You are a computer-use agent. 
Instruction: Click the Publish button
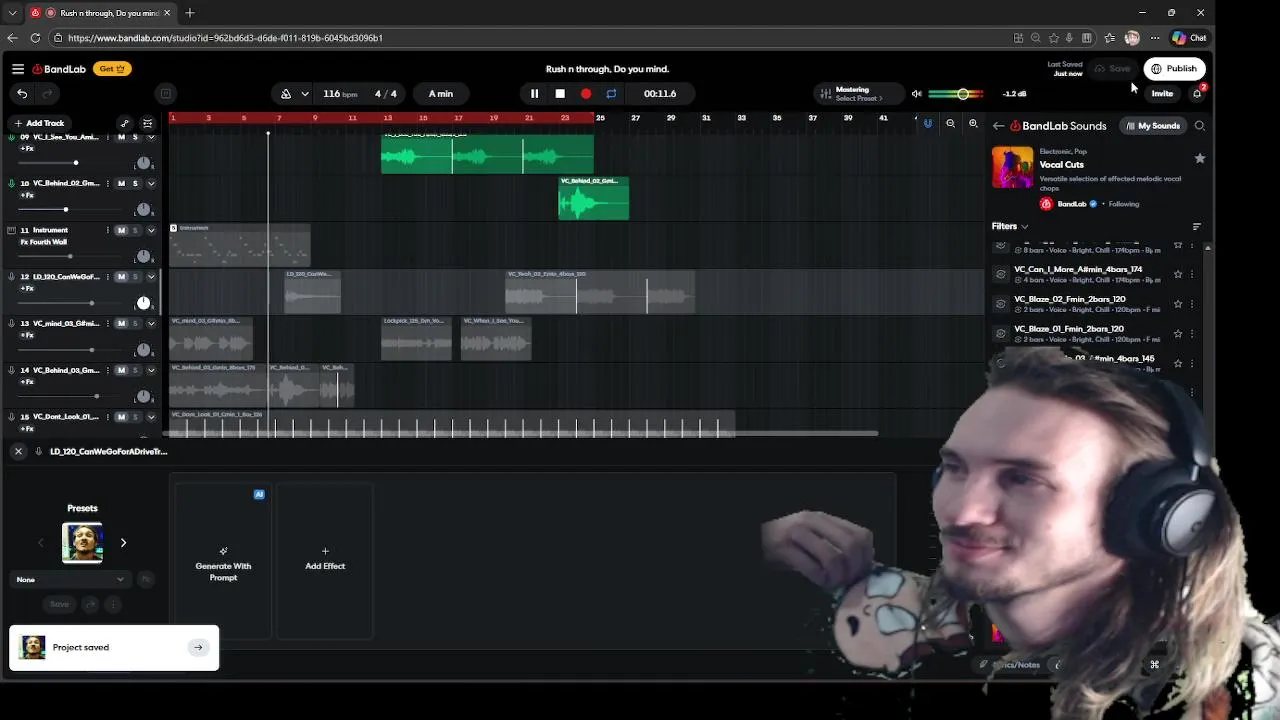tap(1174, 69)
